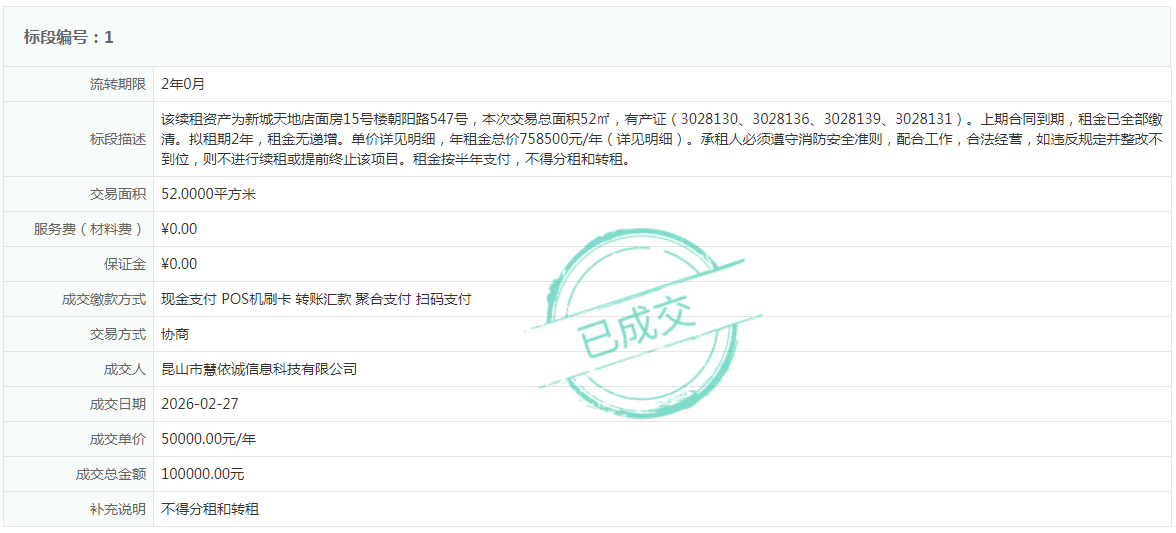Click the buyer name 昆山市慧依诚信息科技有限公司

click(x=259, y=369)
